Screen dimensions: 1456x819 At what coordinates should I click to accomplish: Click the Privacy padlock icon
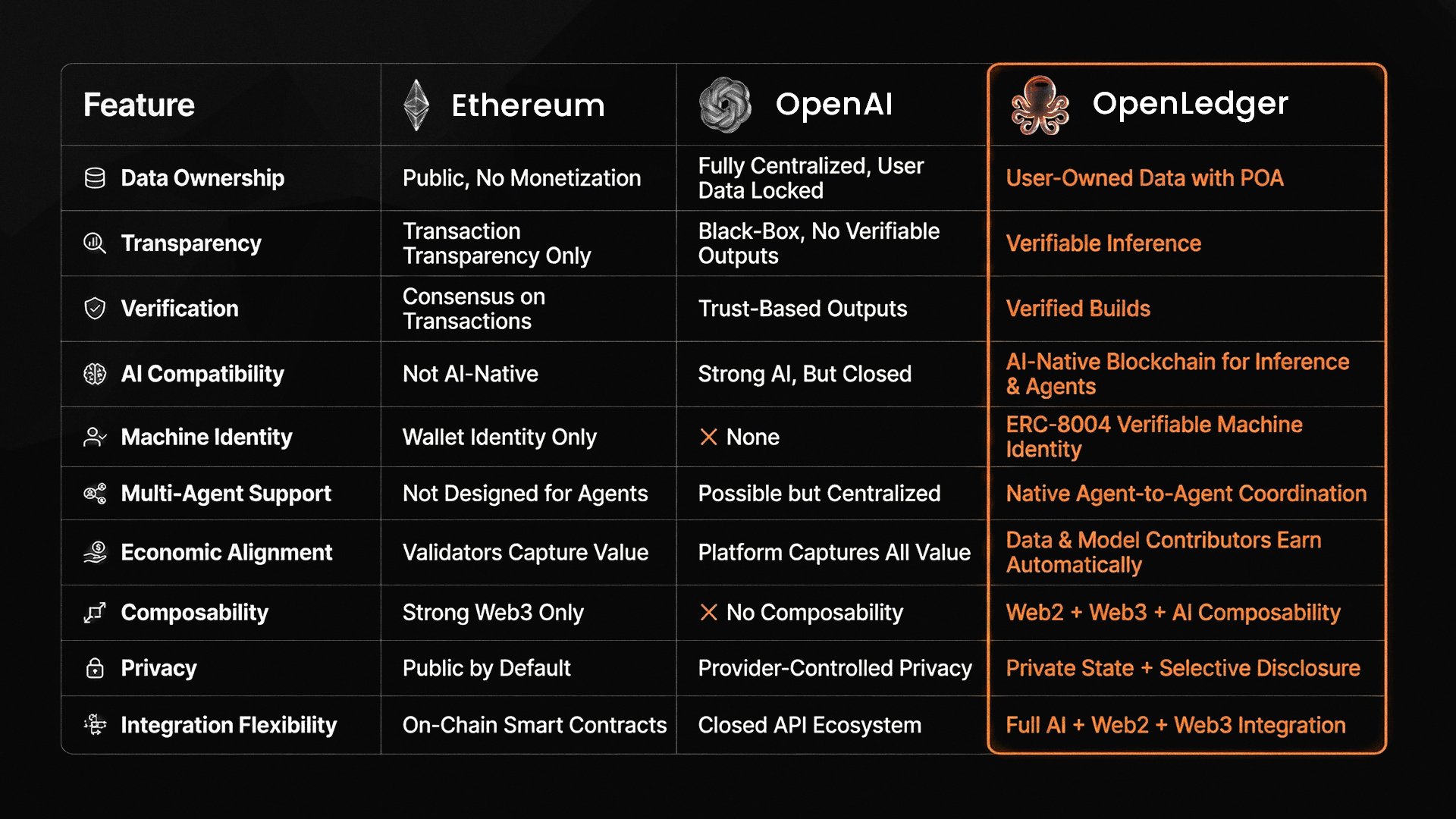pos(95,668)
